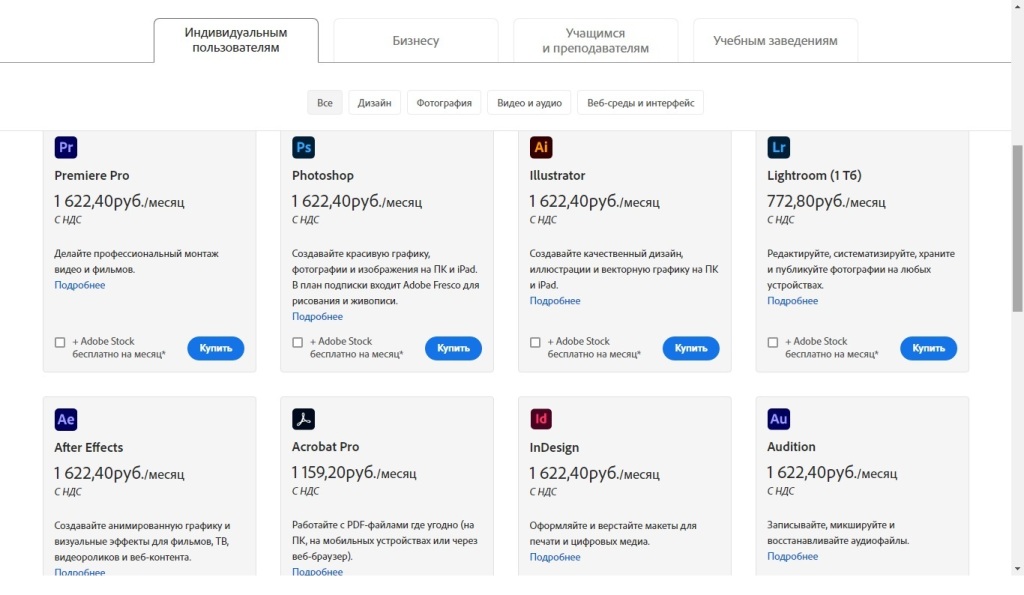
Task: Click the Illustrator Ai icon
Action: [541, 148]
